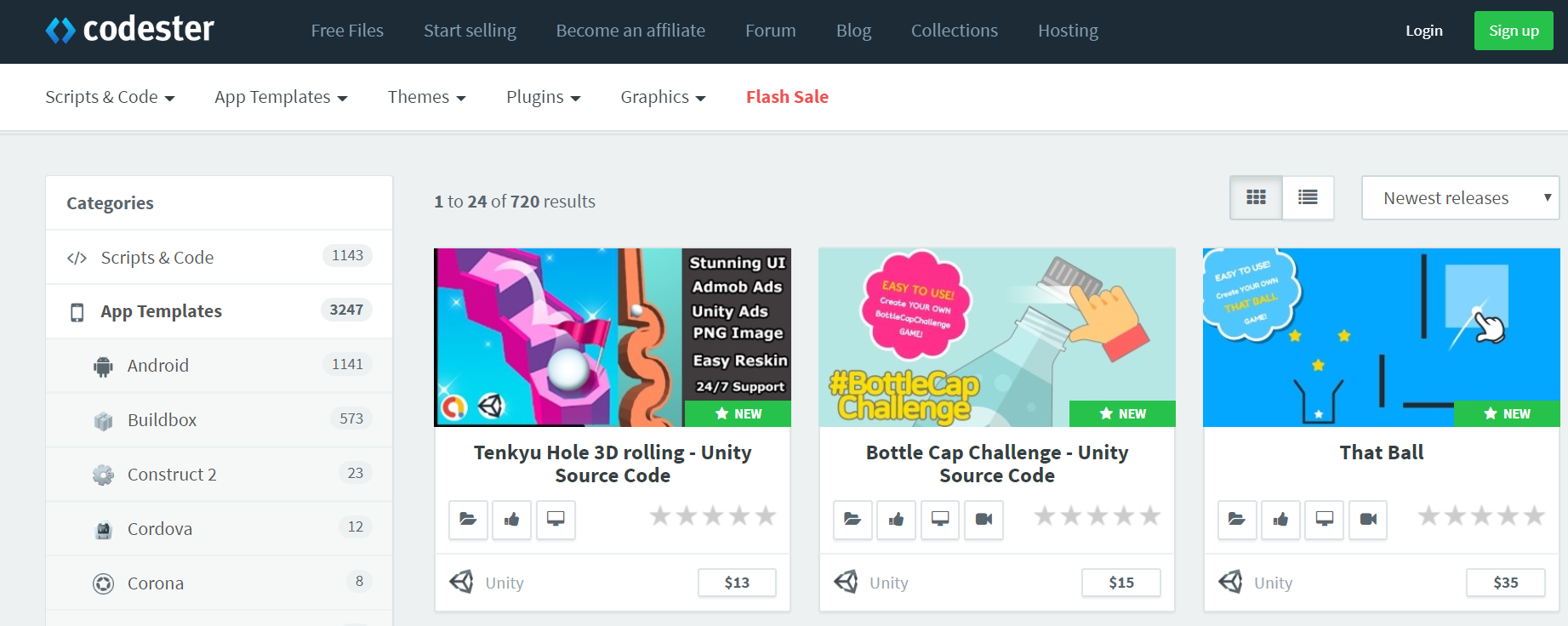Click the star rating of Tenkyu Hole

coord(713,515)
